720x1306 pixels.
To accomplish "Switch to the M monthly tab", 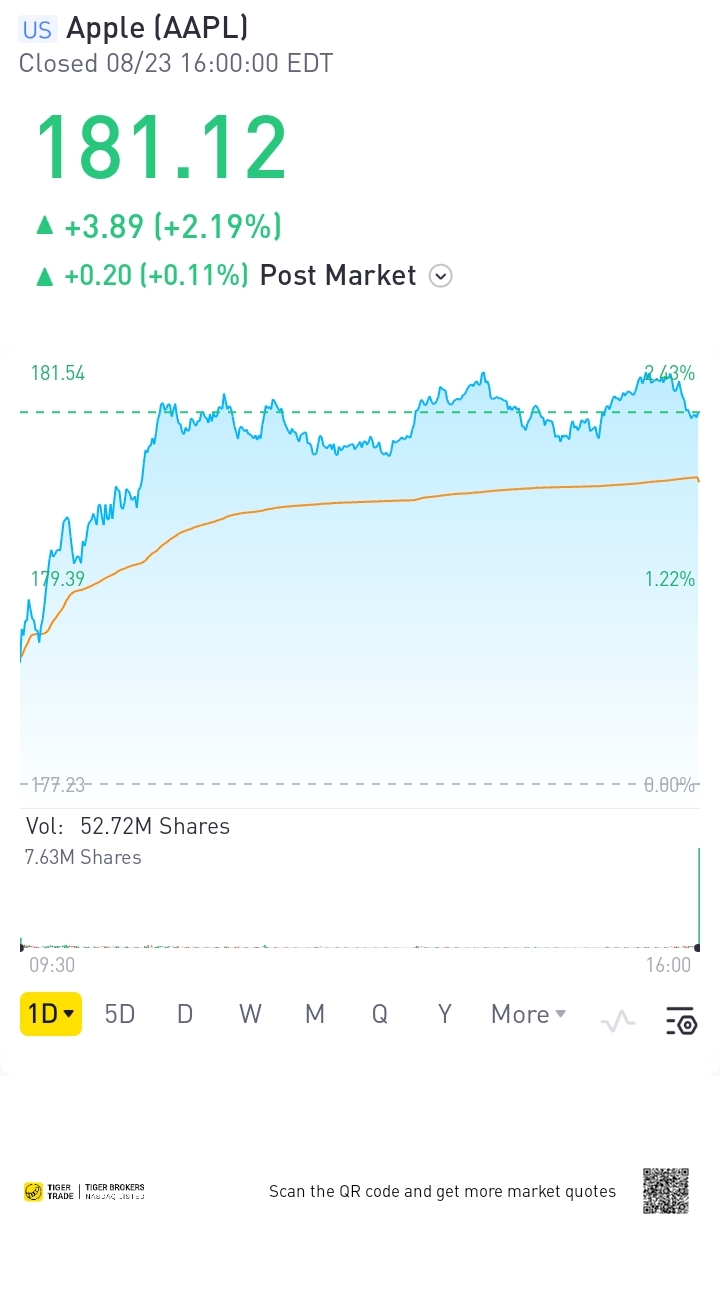I will (315, 1014).
